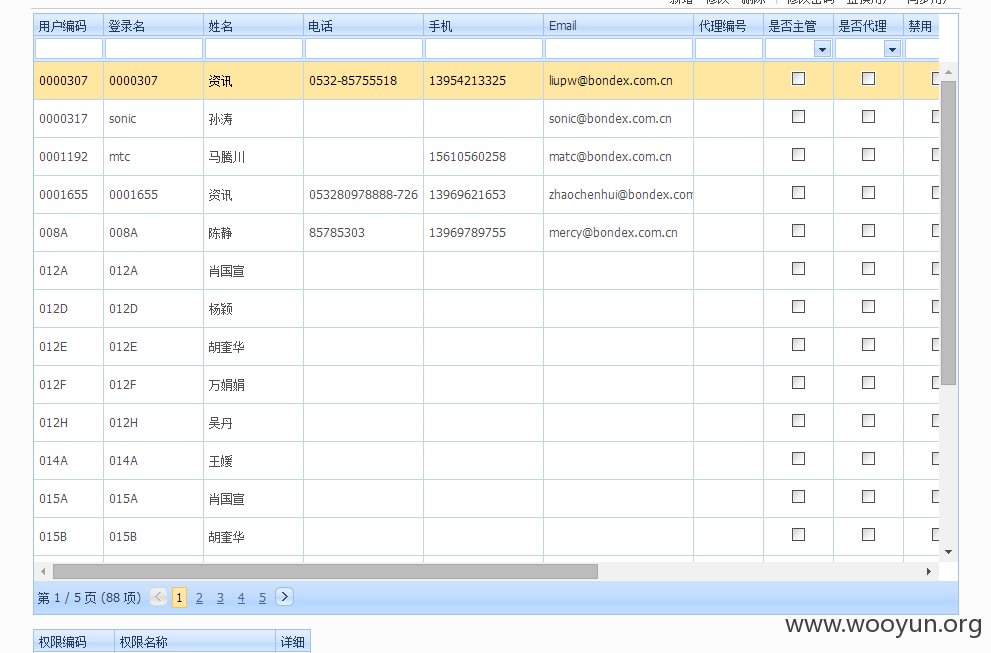991x653 pixels.
Task: Focus the 登录名 filter field
Action: (x=154, y=49)
